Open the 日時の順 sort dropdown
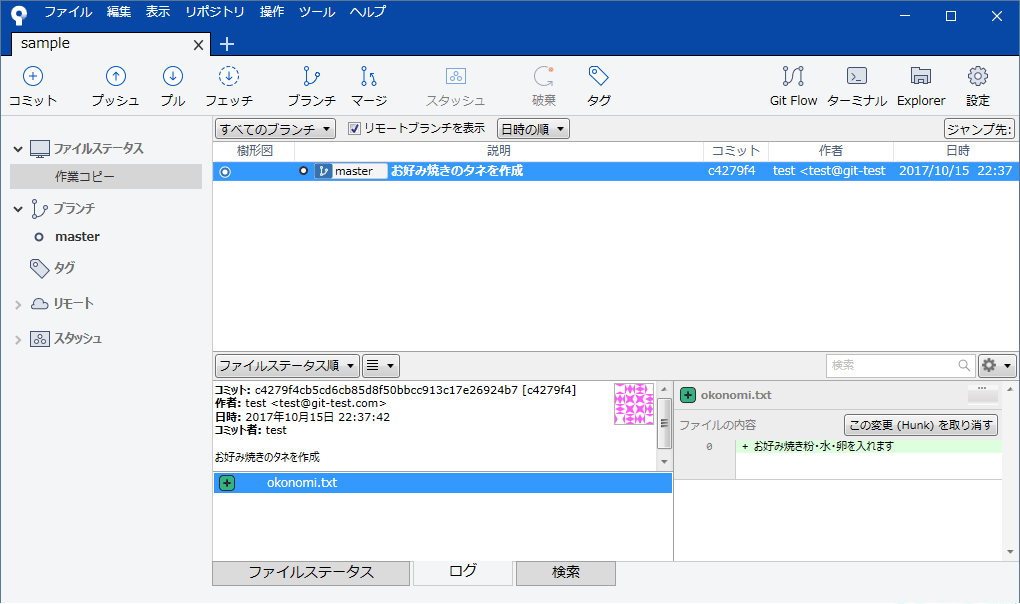This screenshot has width=1020, height=604. click(533, 129)
